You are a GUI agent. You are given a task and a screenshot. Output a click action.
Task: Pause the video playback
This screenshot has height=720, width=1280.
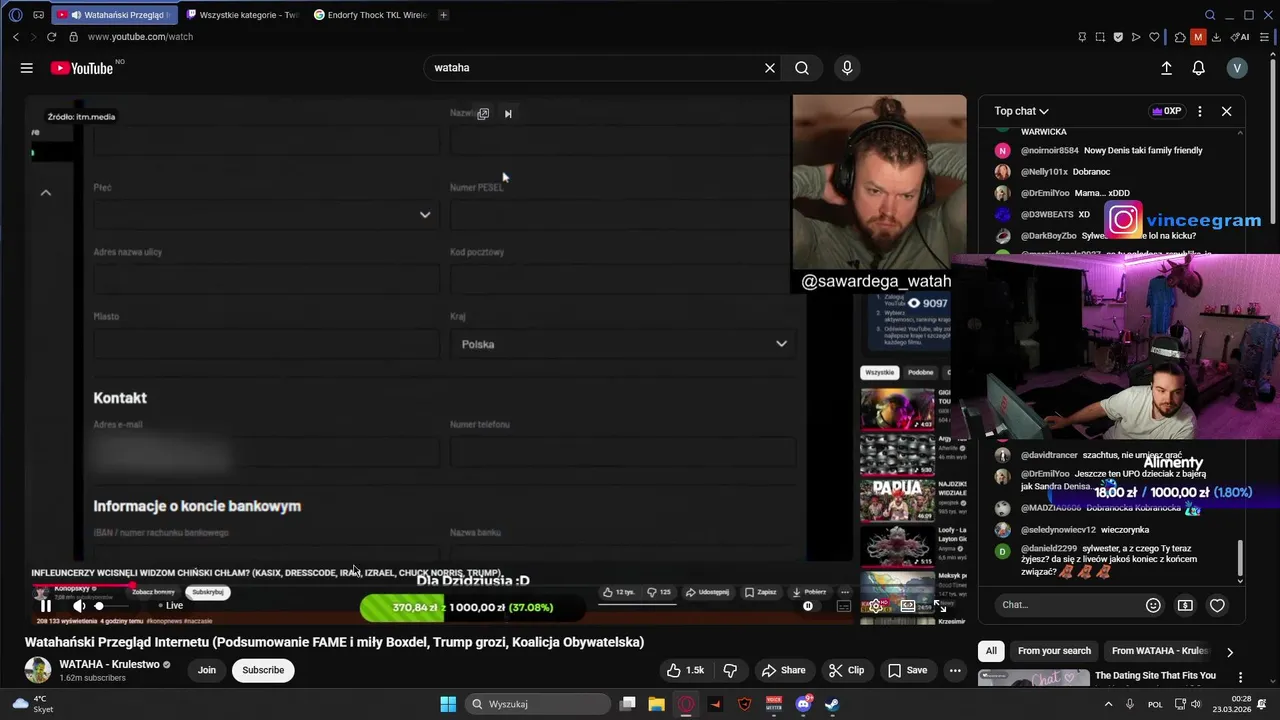click(x=45, y=606)
